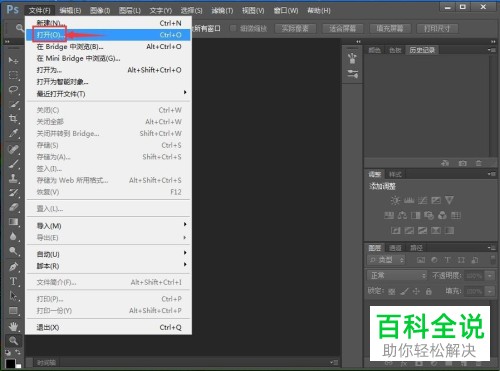Toggle the 细微缩放 checkbox
500x371 pixels.
click(x=233, y=28)
